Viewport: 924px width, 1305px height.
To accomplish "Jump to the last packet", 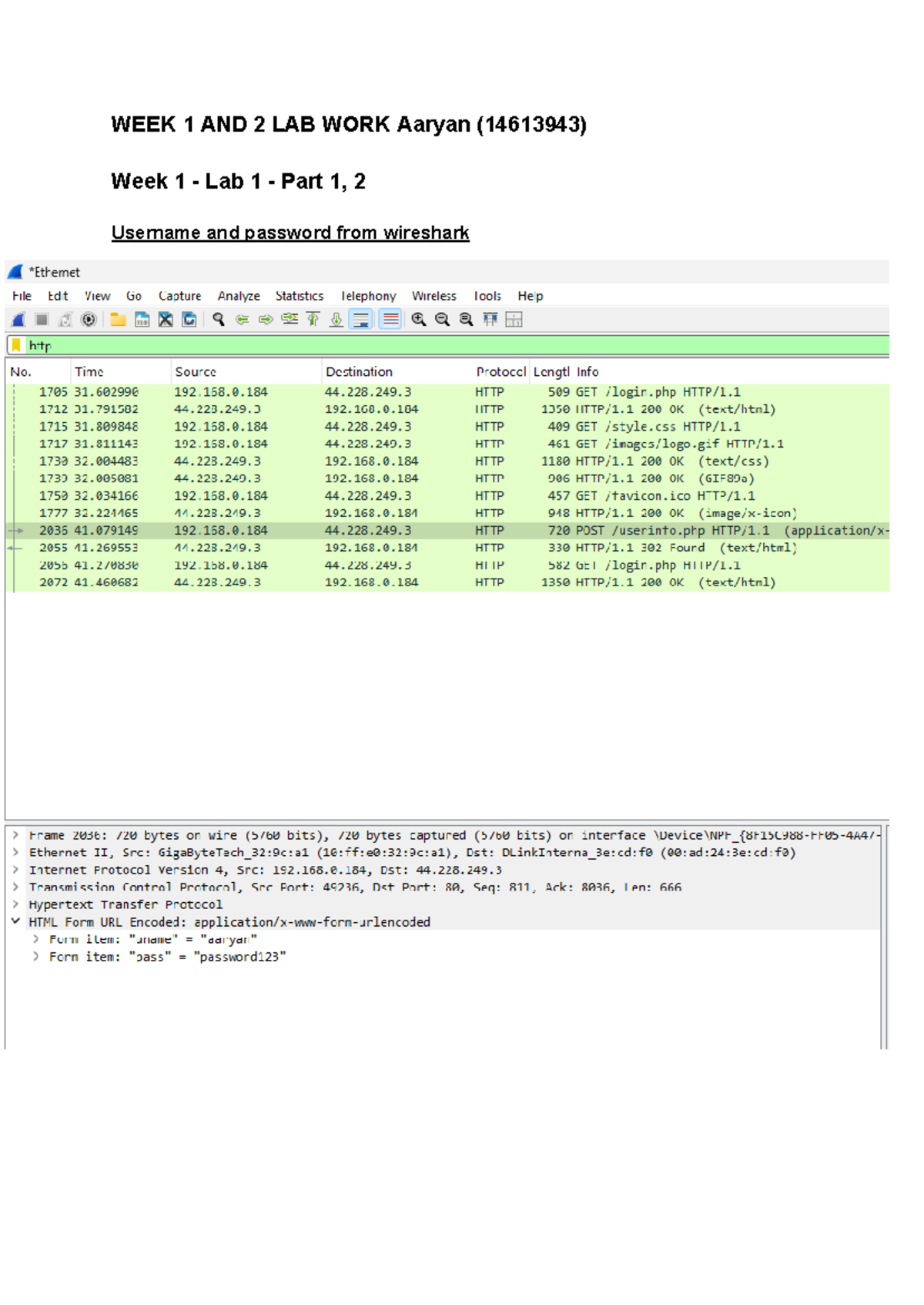I will click(x=336, y=320).
